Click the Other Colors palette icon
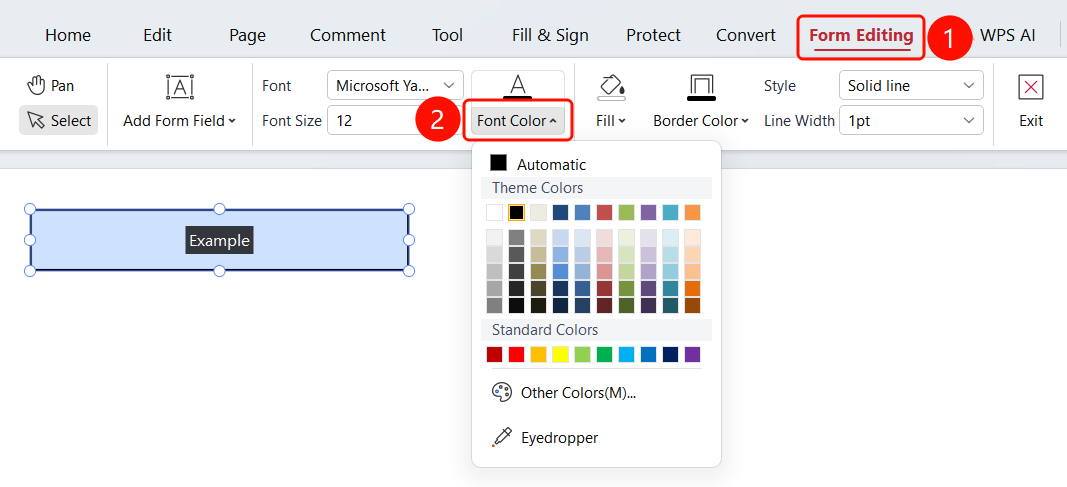The image size is (1067, 487). pyautogui.click(x=502, y=392)
